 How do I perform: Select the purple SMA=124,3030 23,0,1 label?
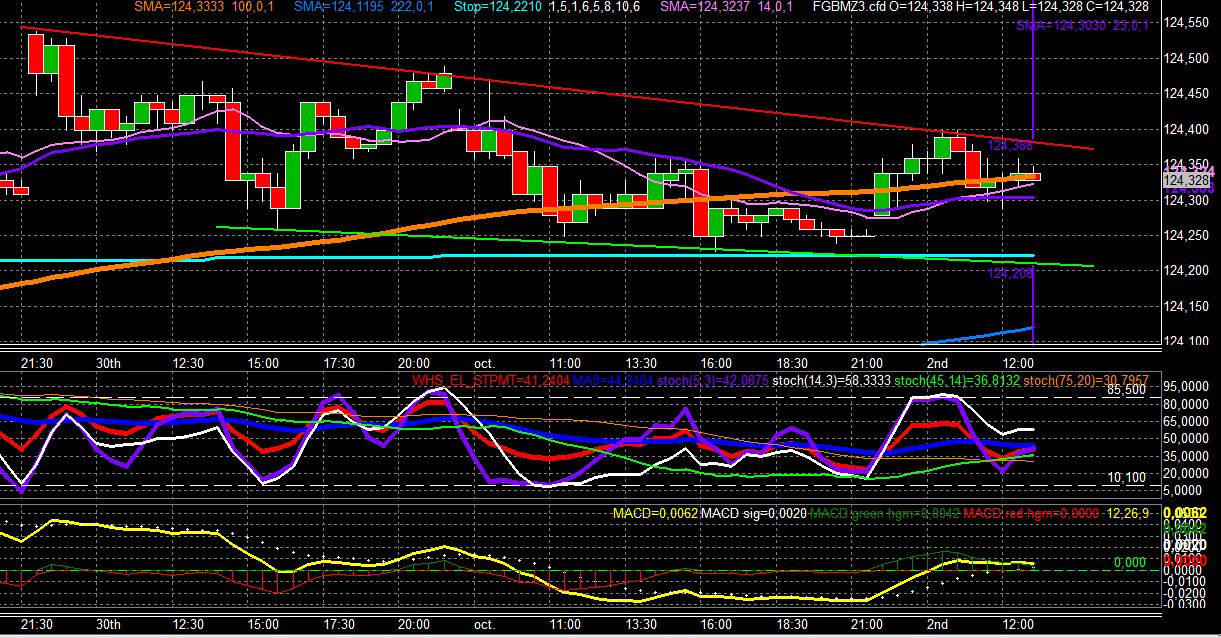tap(1082, 25)
